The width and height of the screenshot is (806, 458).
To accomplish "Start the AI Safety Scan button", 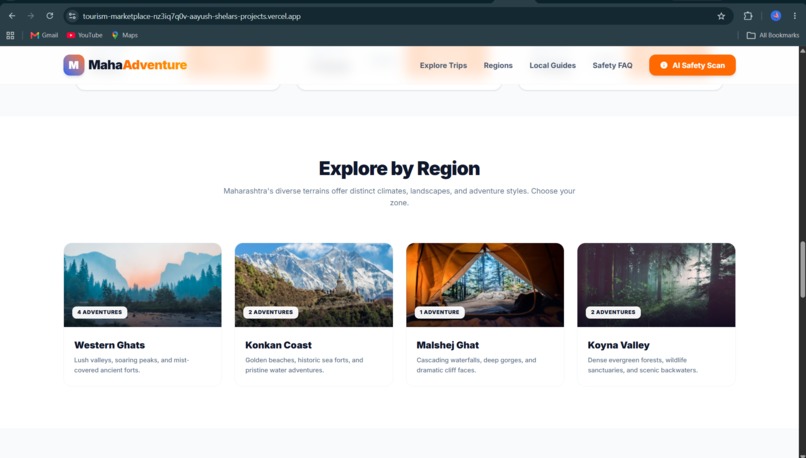I will point(692,65).
